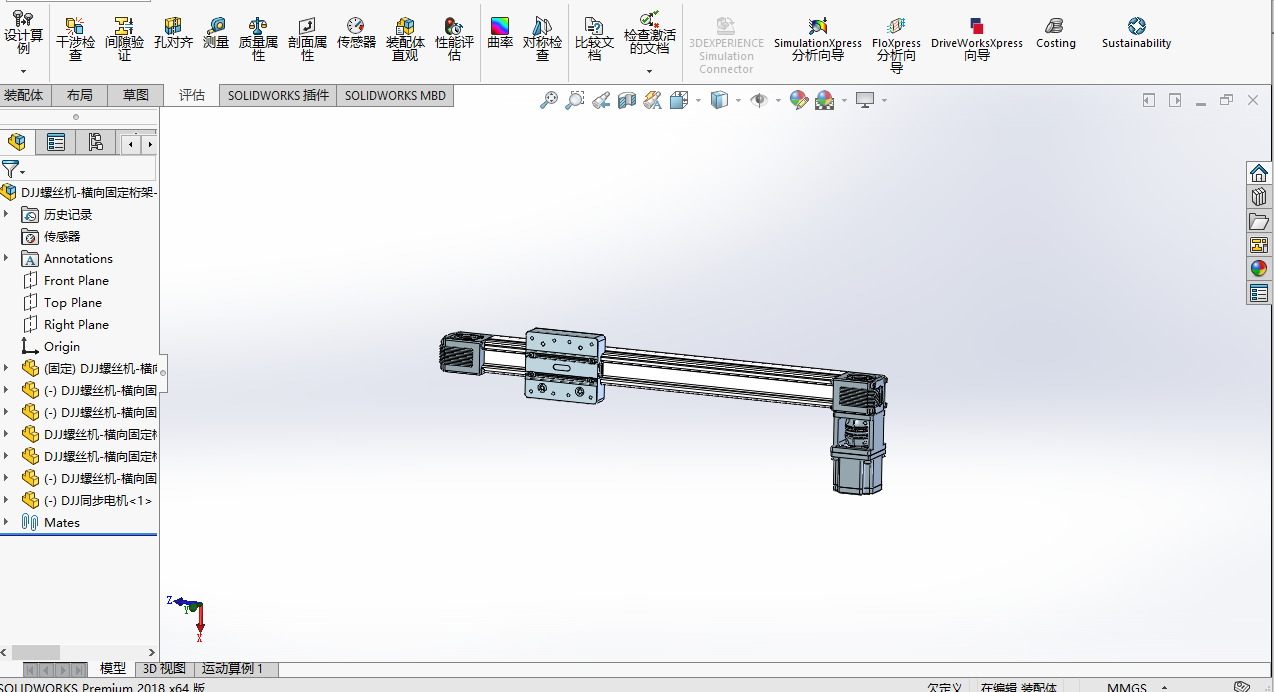Expand the Annotations tree node
The height and width of the screenshot is (692, 1274).
coord(6,258)
